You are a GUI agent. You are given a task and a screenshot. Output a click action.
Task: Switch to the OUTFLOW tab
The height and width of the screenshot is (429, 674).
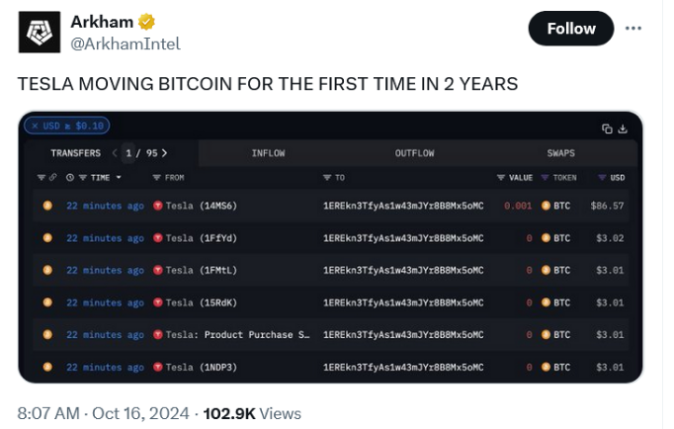(414, 153)
